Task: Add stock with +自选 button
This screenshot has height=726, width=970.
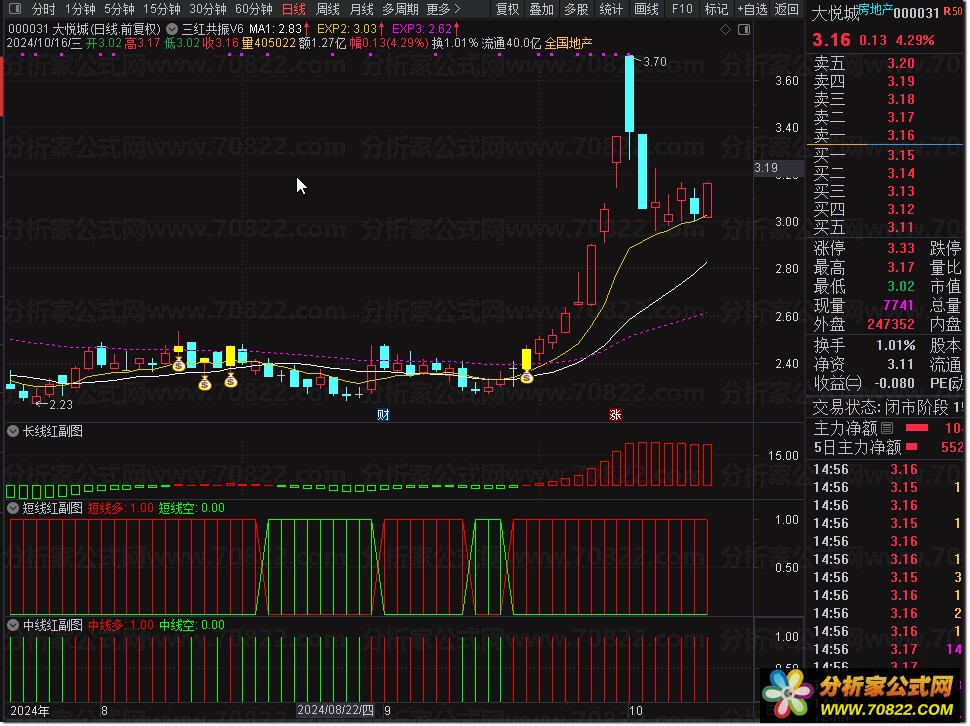Action: point(752,9)
